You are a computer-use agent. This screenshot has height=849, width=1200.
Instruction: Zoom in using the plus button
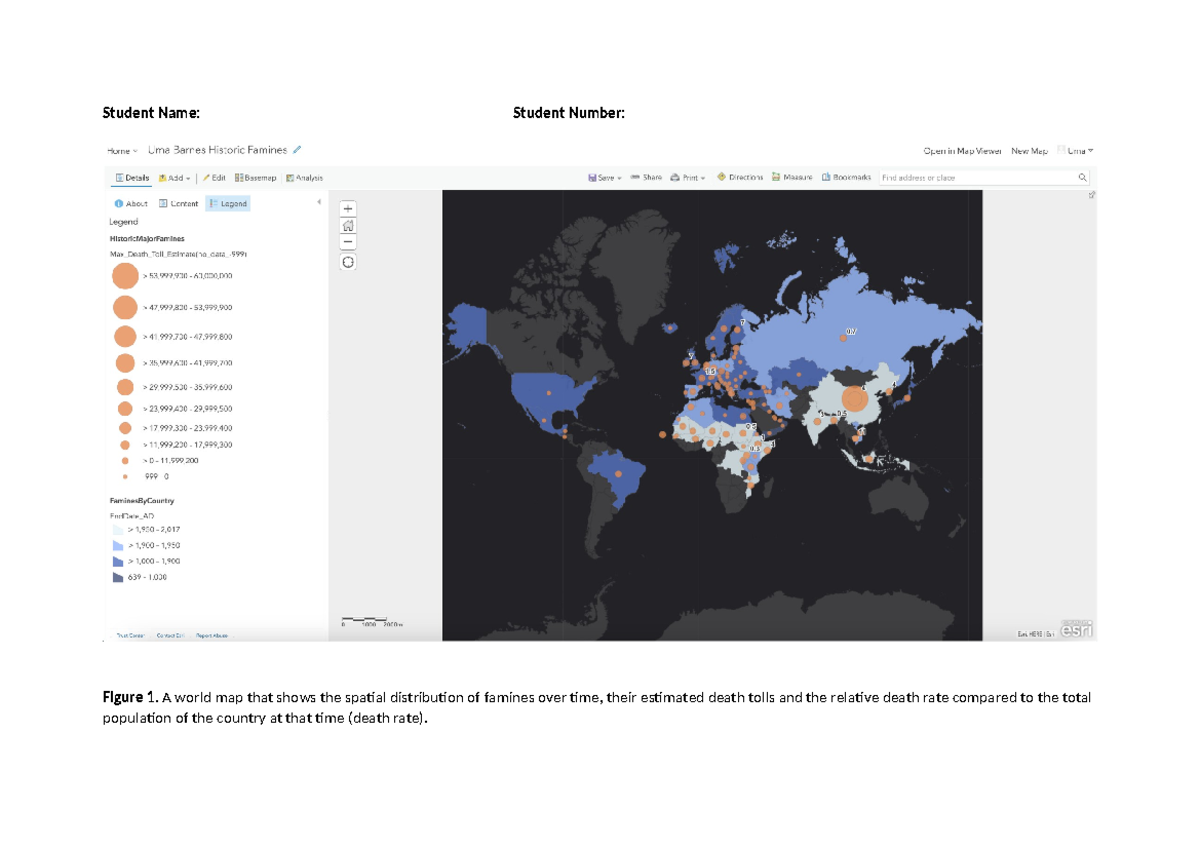coord(347,208)
